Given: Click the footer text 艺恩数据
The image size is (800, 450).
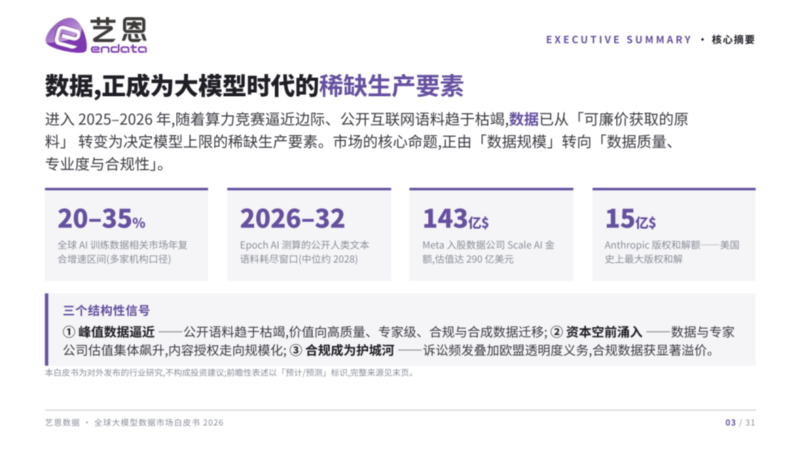Looking at the screenshot, I should pyautogui.click(x=62, y=422).
